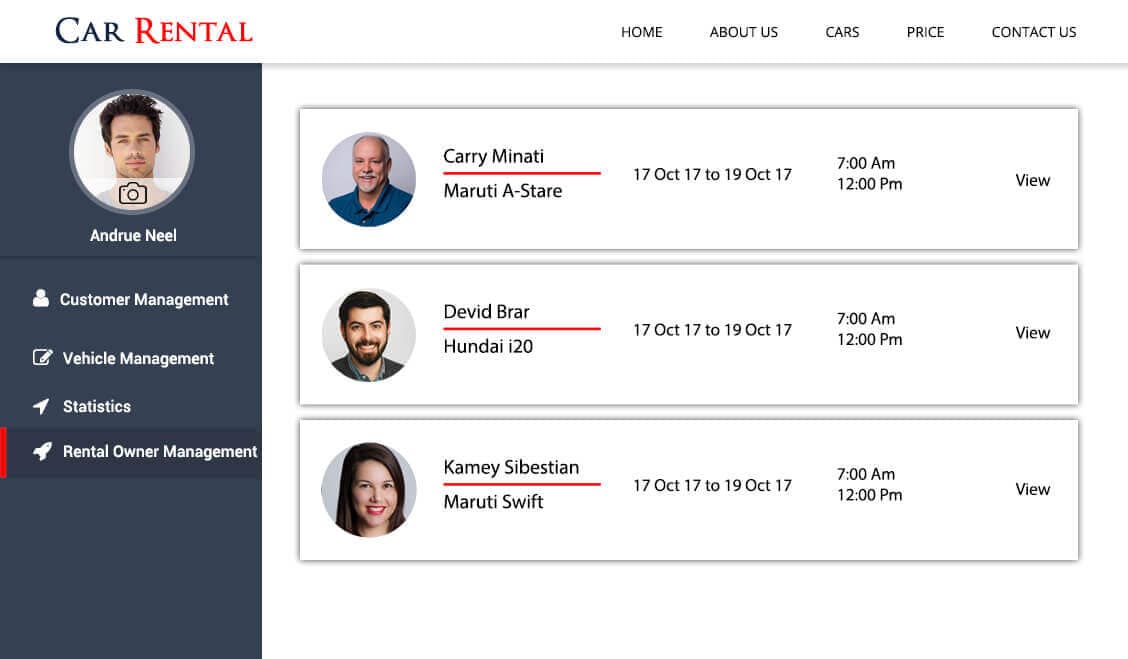1128x659 pixels.
Task: Open the Home menu item
Action: 641,32
